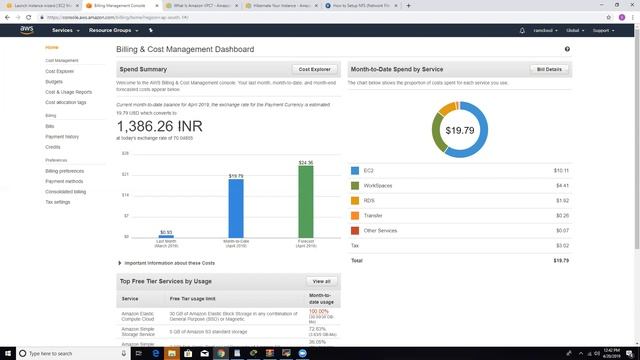
Task: Open the account name dropdown
Action: [545, 31]
